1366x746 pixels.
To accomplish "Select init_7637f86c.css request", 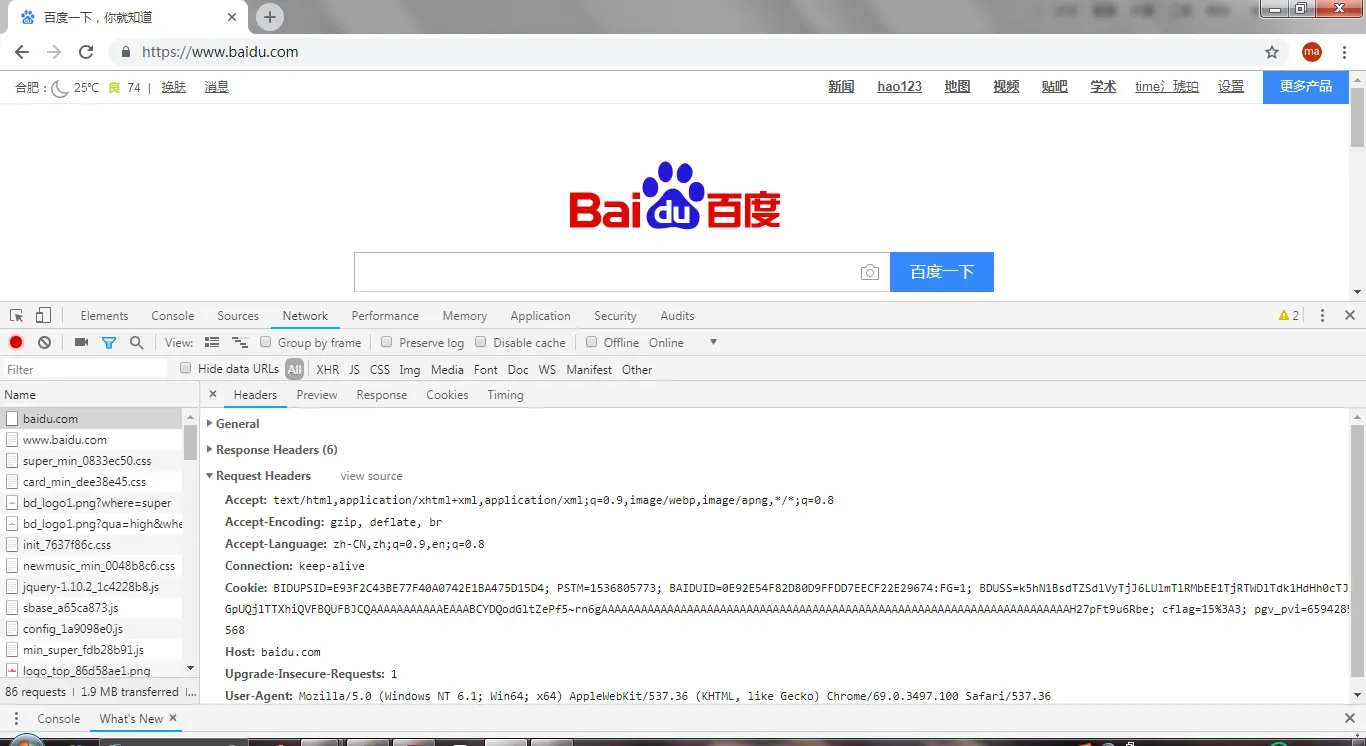I will pyautogui.click(x=92, y=545).
